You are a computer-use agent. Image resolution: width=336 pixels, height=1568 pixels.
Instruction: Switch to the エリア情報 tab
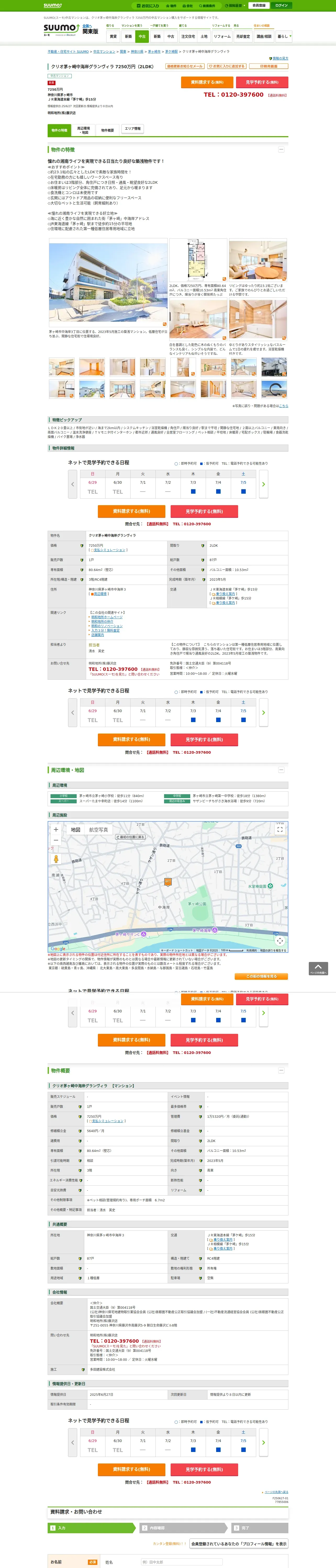[x=132, y=129]
